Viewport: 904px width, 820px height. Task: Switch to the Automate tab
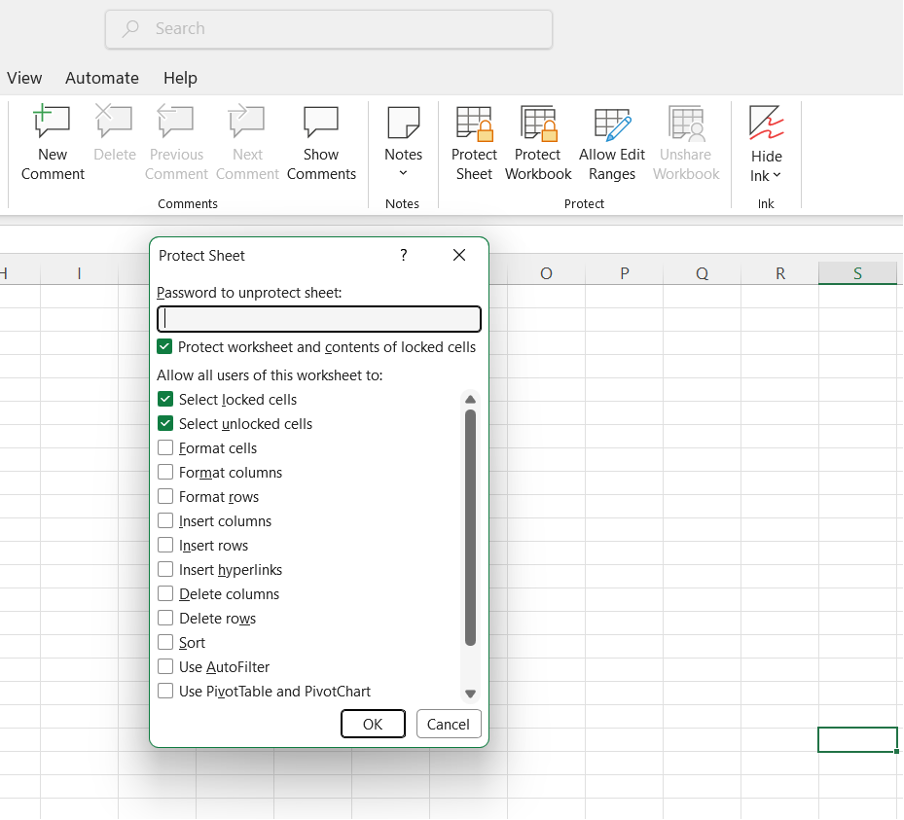click(102, 78)
